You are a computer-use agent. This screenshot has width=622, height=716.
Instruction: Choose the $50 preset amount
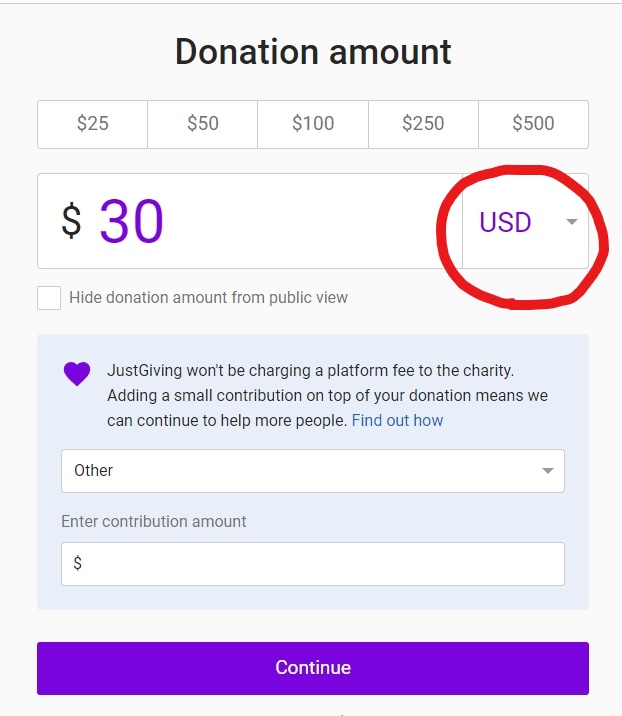(203, 124)
